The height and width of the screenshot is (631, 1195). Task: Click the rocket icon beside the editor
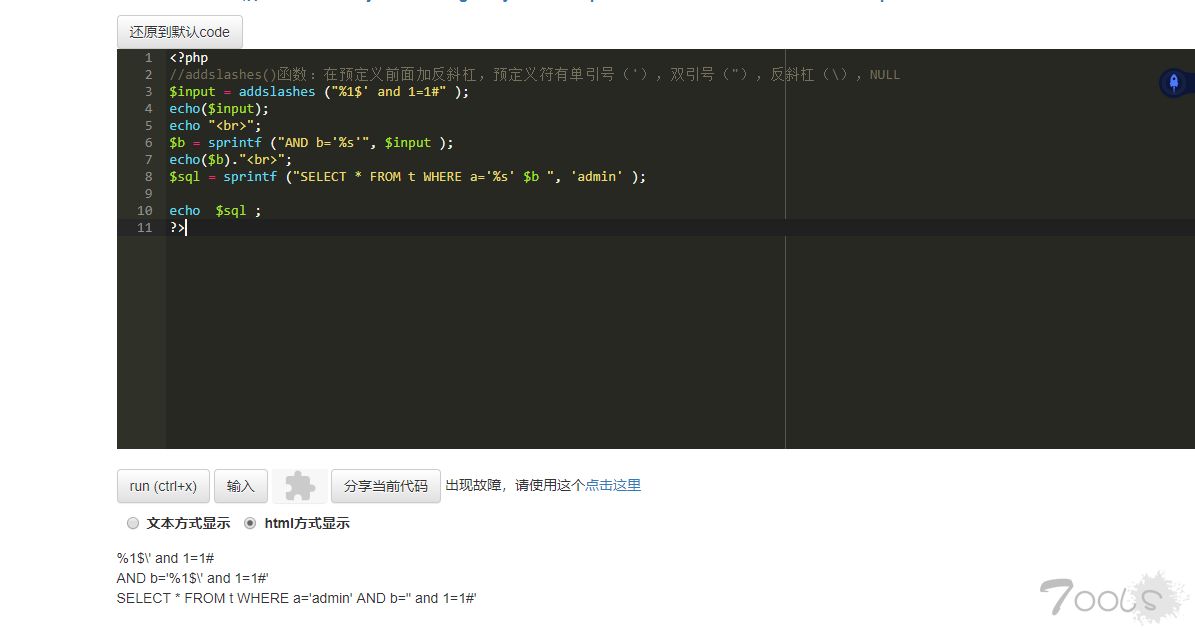(x=1174, y=82)
